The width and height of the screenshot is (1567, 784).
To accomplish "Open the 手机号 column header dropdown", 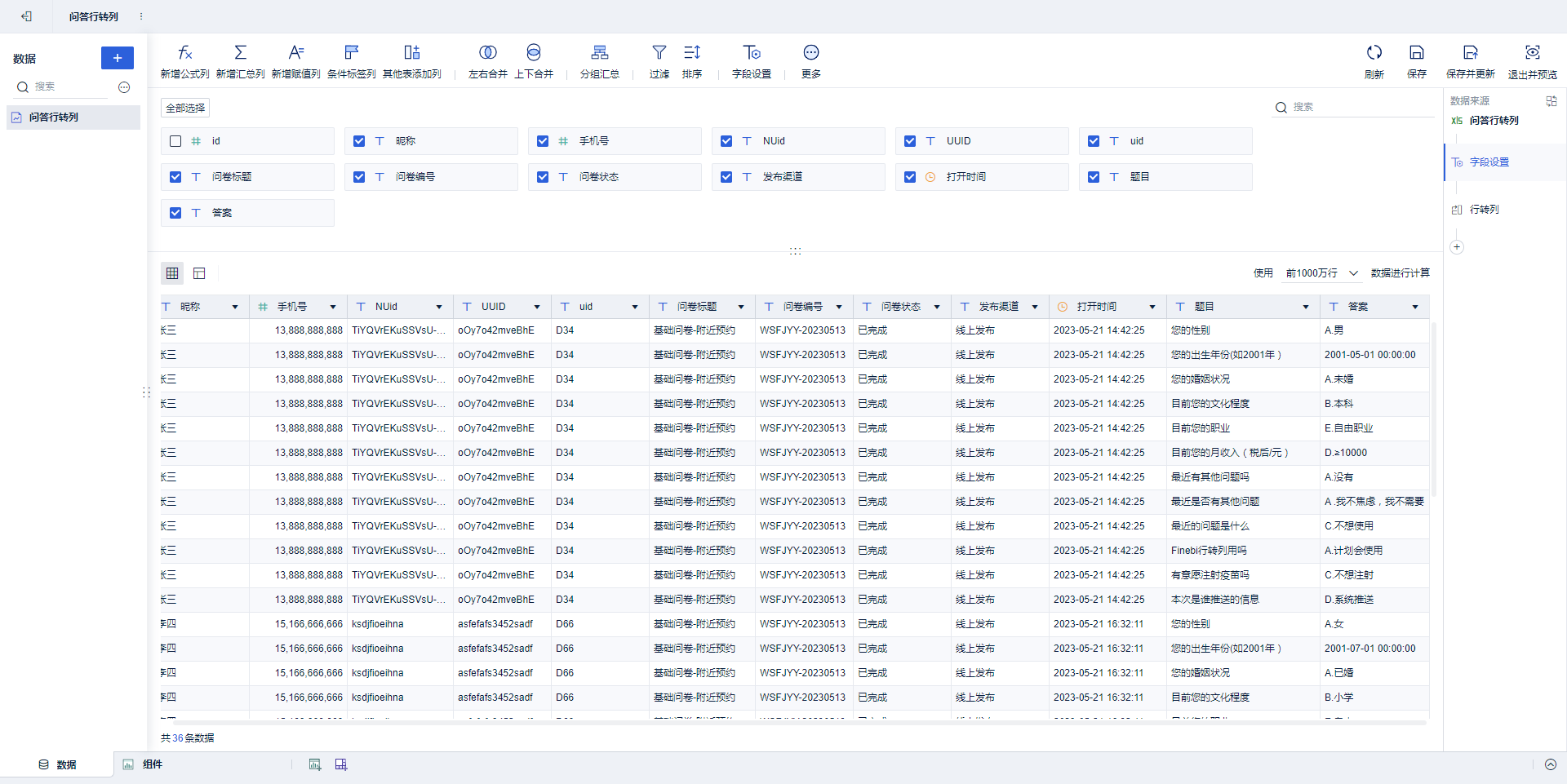I will [333, 307].
